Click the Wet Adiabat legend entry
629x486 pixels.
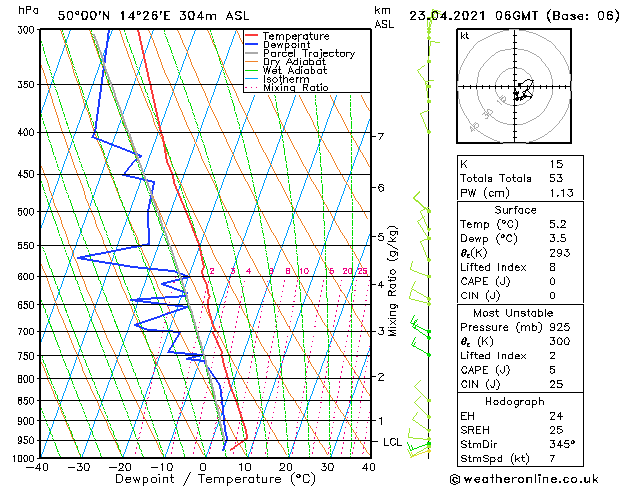(x=286, y=71)
